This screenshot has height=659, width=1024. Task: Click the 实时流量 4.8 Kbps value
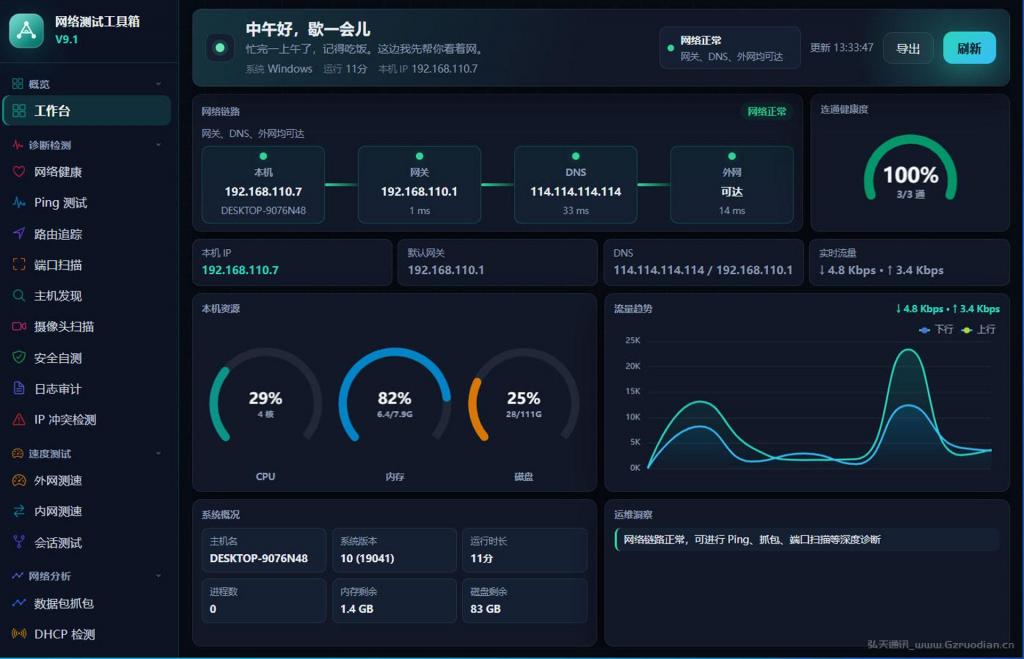tap(881, 270)
